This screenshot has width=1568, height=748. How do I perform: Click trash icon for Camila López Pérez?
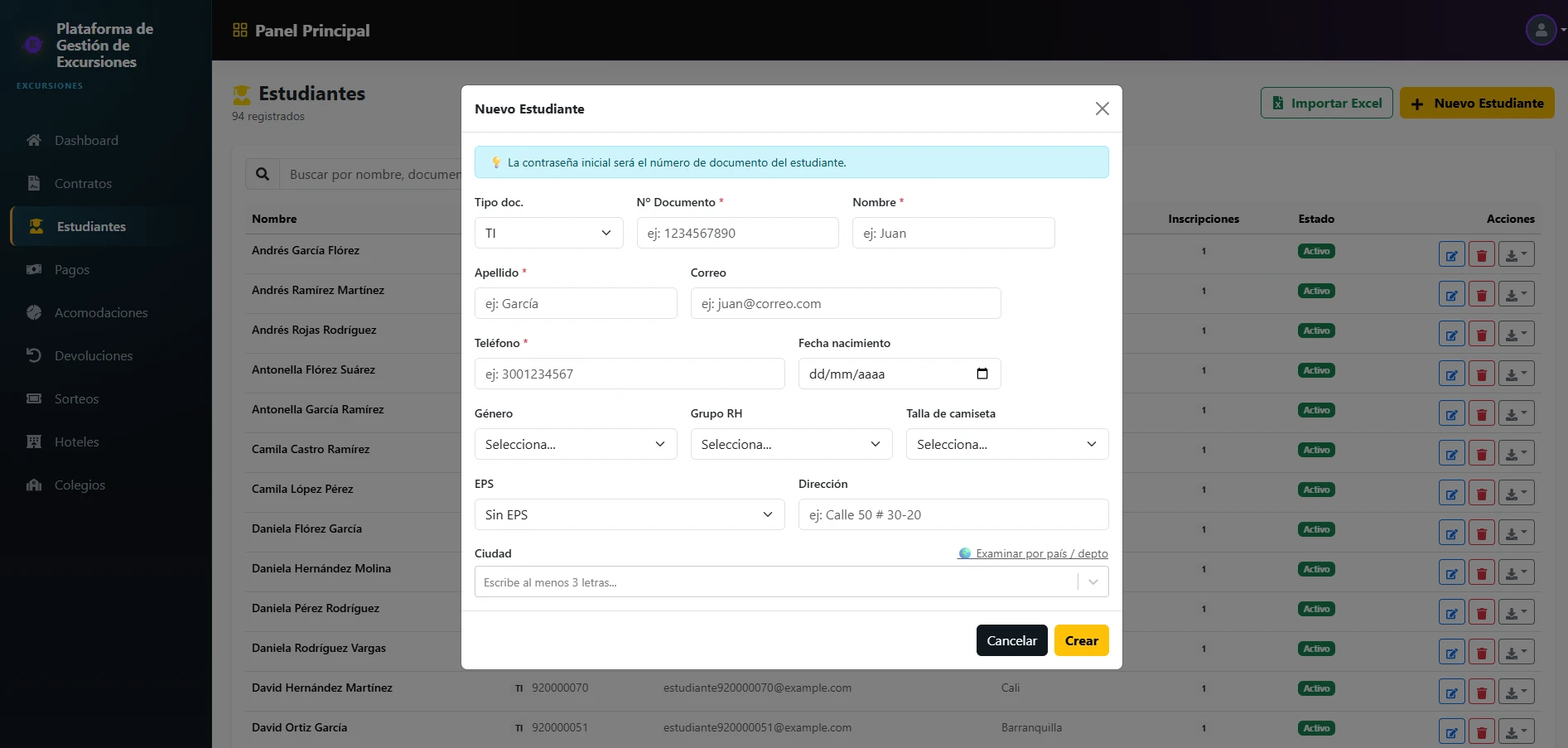pos(1481,493)
